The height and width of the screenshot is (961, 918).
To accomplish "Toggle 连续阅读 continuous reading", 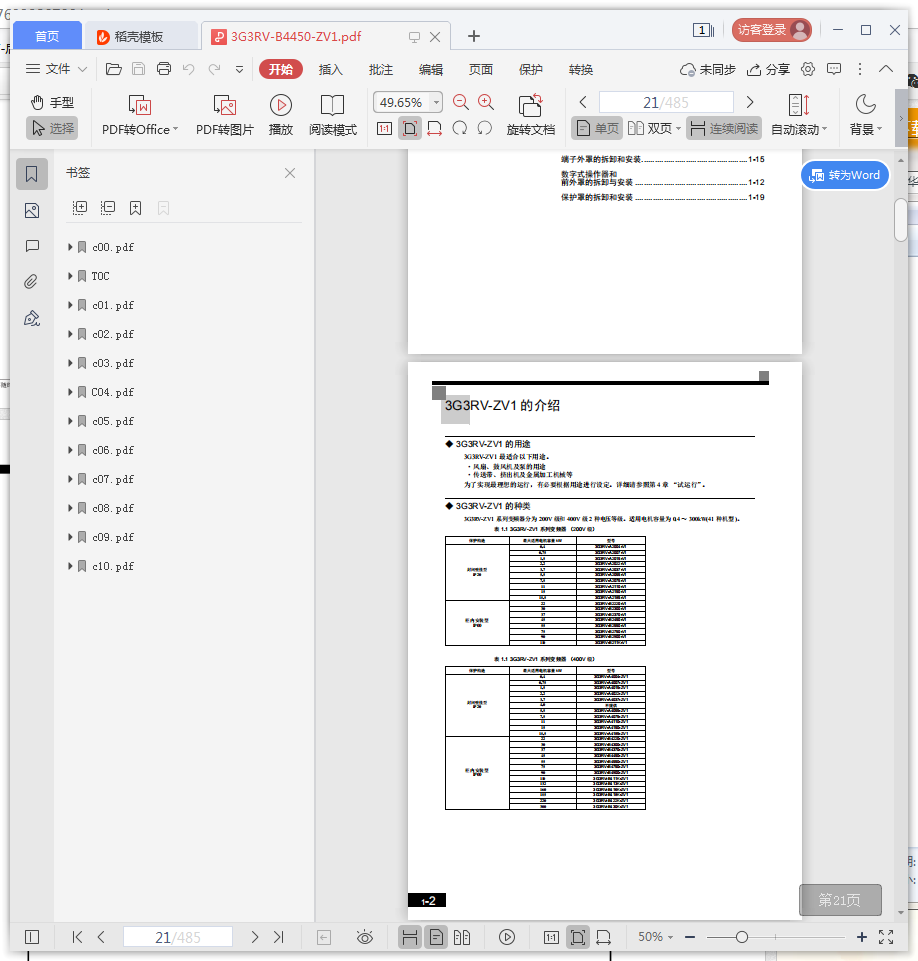I will 724,128.
